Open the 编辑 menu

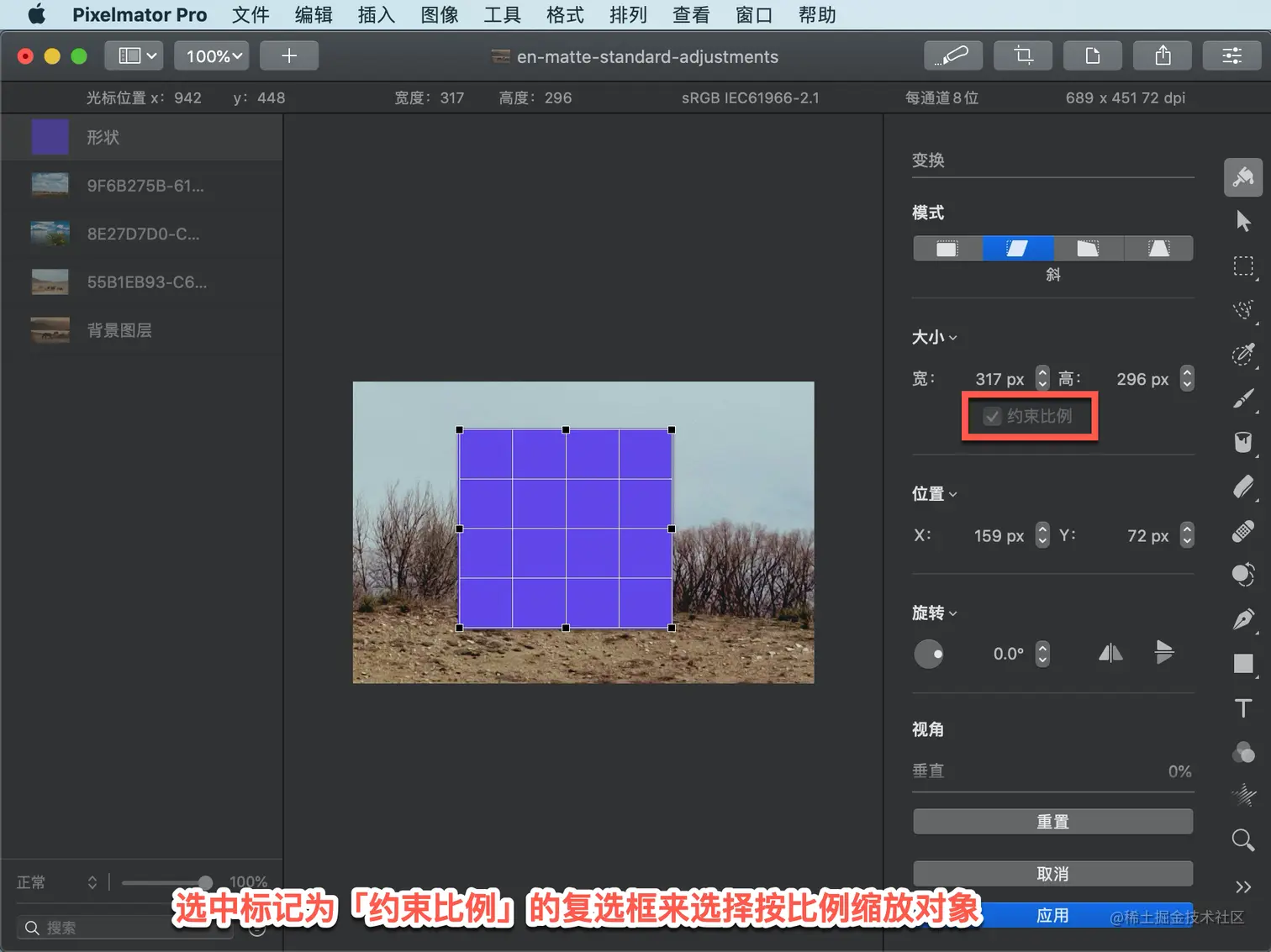coord(314,15)
